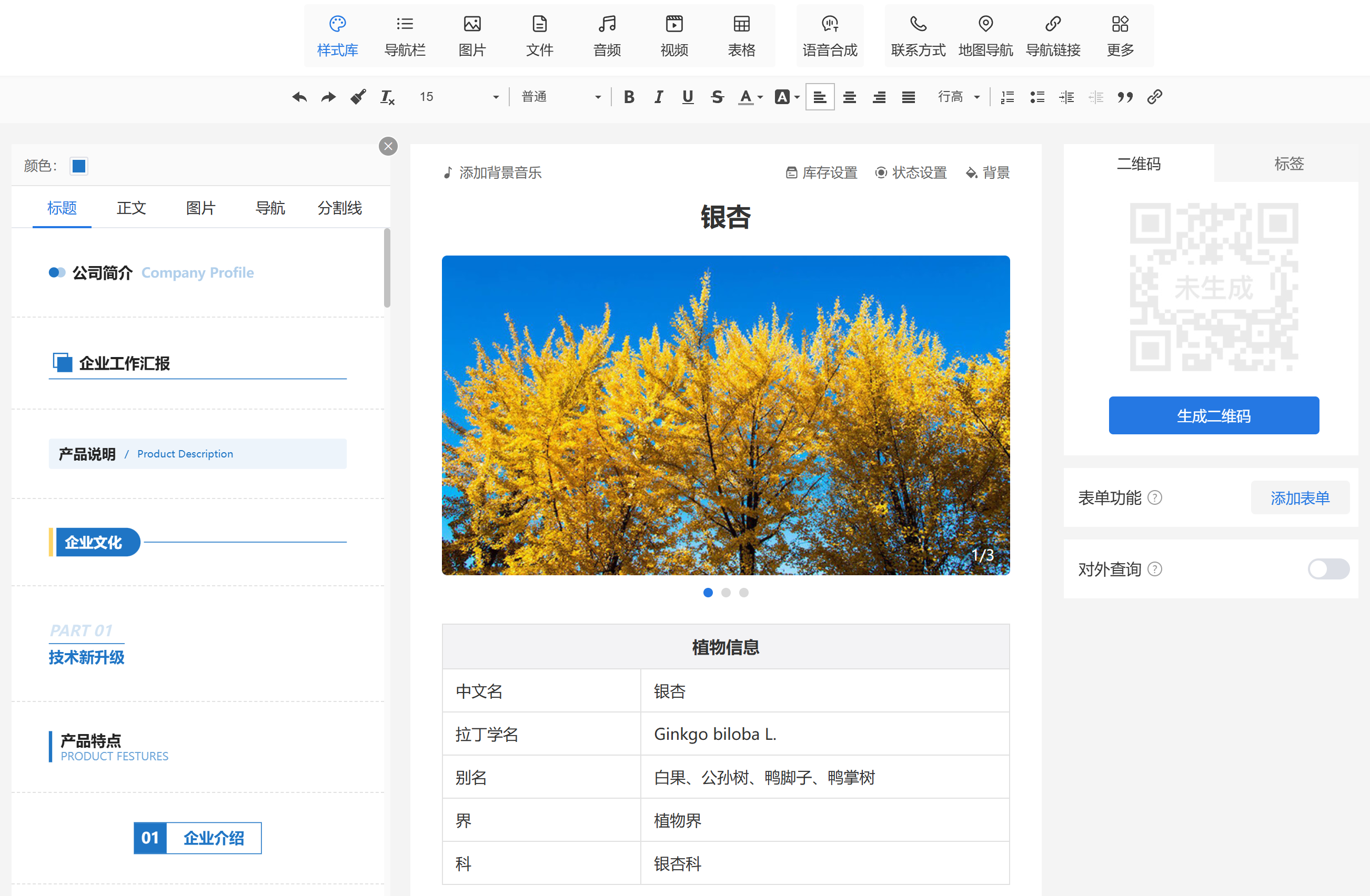Insert a block quote

(x=1125, y=97)
